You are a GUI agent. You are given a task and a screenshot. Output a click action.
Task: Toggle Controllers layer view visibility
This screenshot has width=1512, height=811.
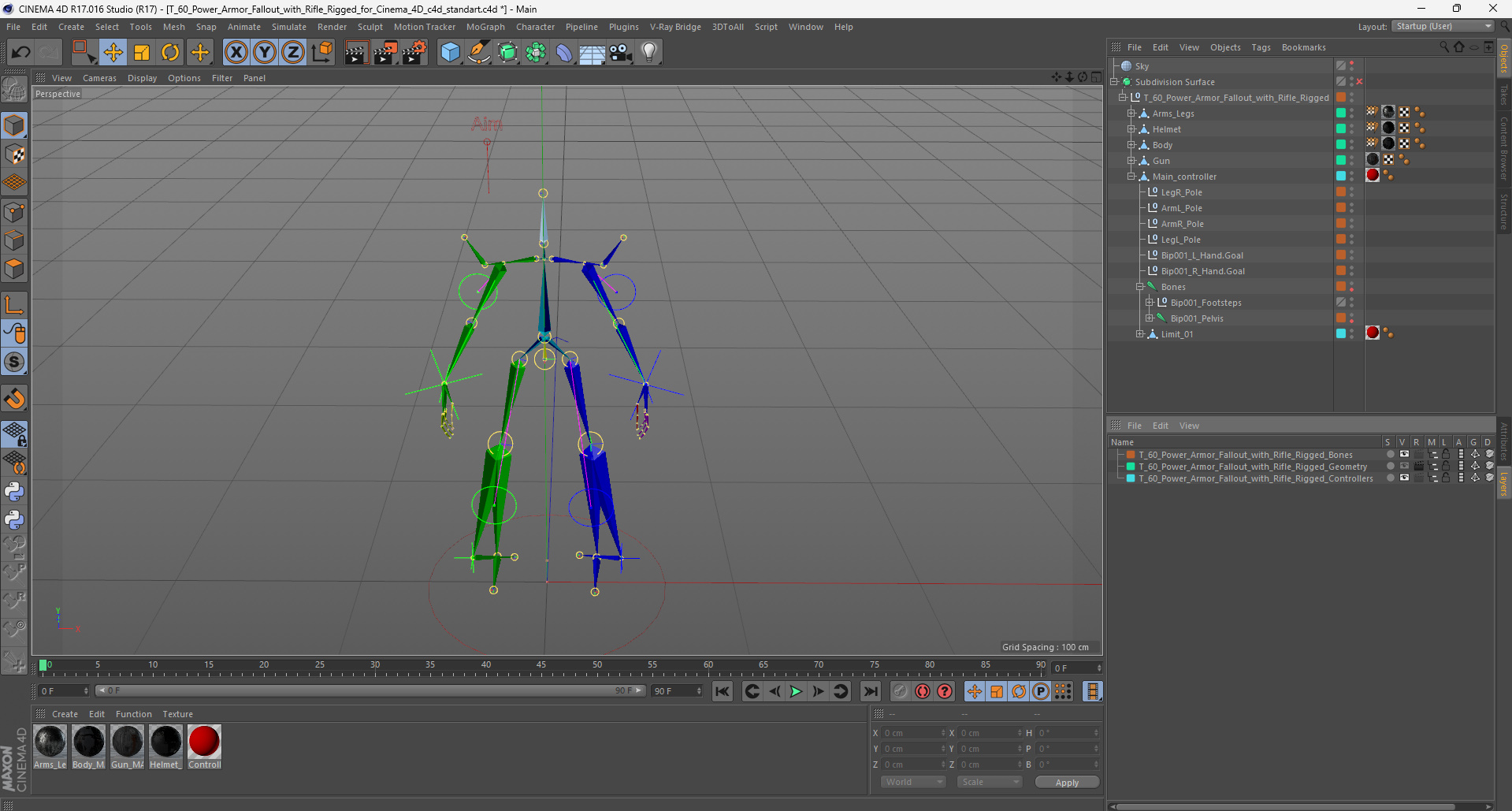coord(1404,478)
